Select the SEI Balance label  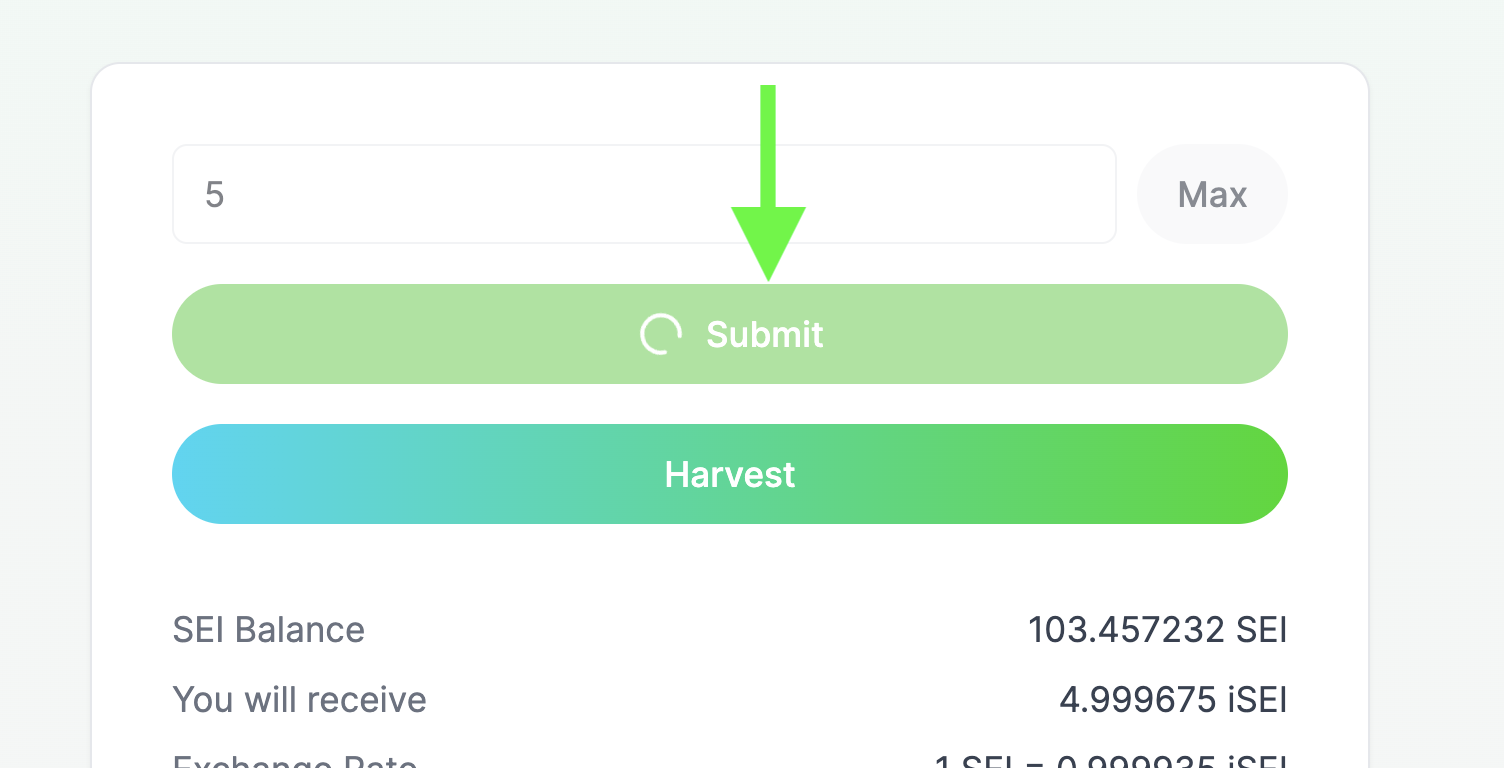click(269, 630)
